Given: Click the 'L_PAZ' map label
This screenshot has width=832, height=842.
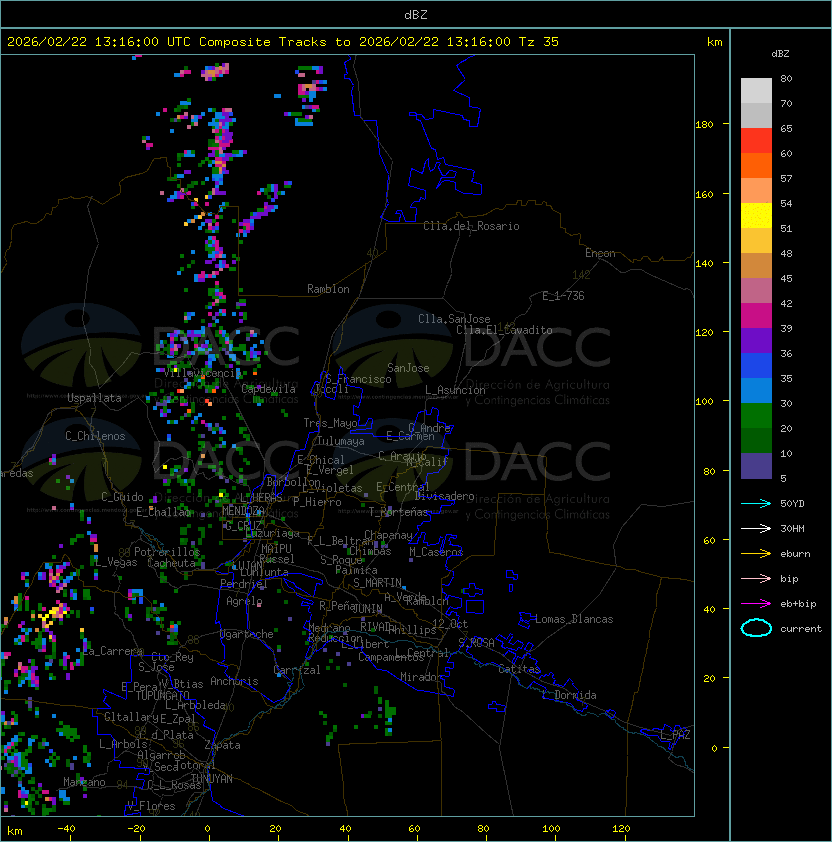Looking at the screenshot, I should (x=675, y=735).
